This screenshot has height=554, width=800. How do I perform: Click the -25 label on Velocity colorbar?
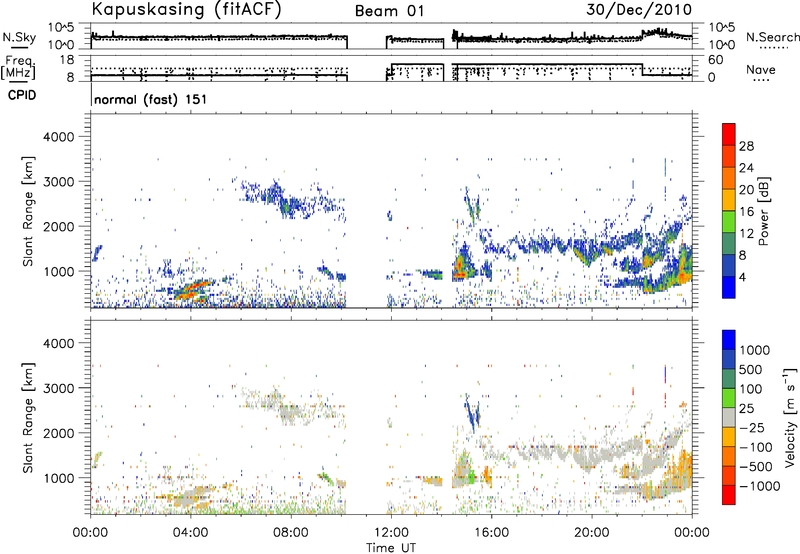click(x=752, y=427)
